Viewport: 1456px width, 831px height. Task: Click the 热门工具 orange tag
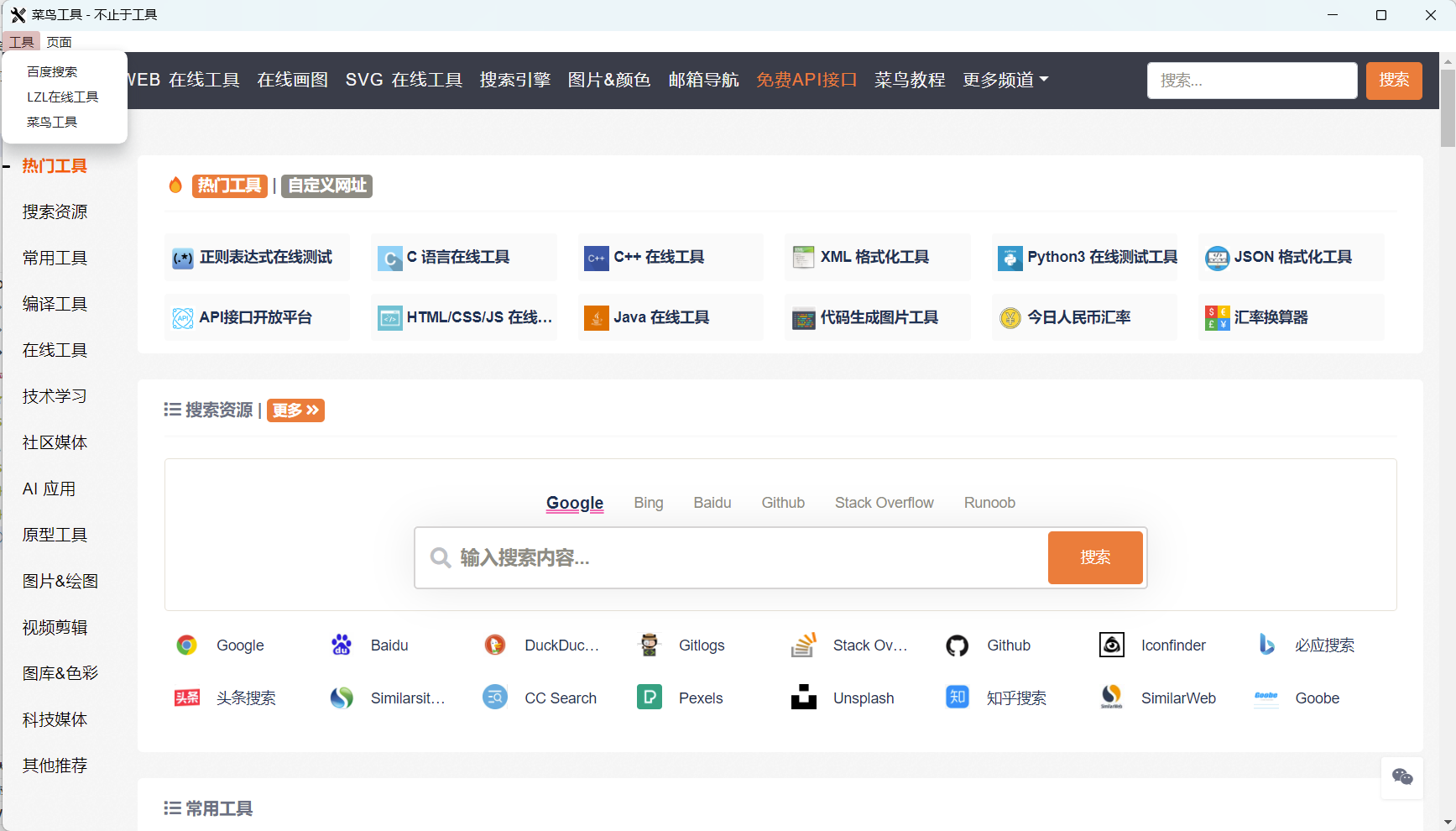click(x=229, y=186)
